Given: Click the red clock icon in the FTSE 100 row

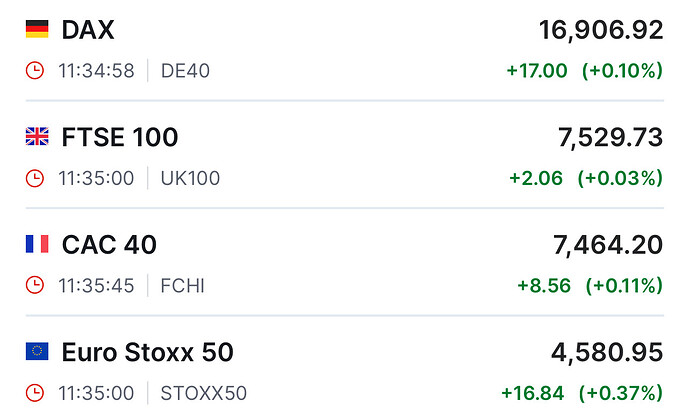Looking at the screenshot, I should click(35, 178).
